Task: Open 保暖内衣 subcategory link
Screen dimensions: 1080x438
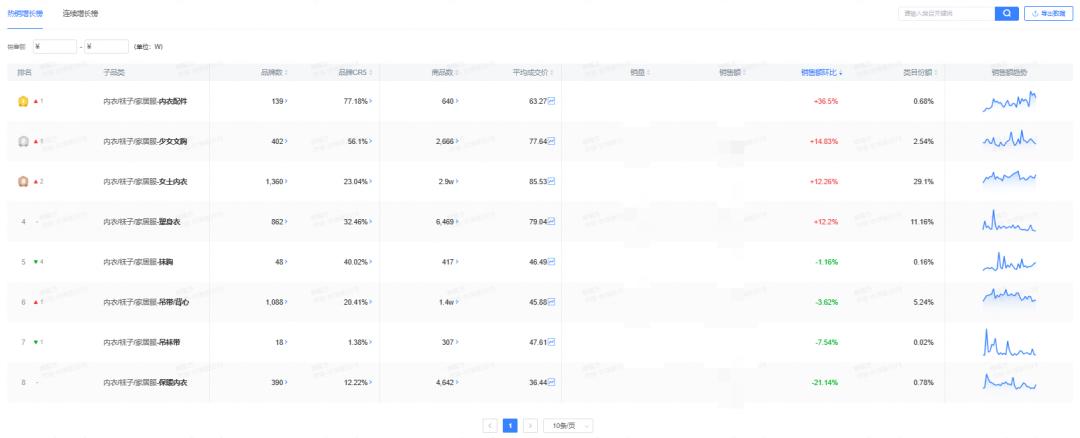Action: [x=173, y=382]
